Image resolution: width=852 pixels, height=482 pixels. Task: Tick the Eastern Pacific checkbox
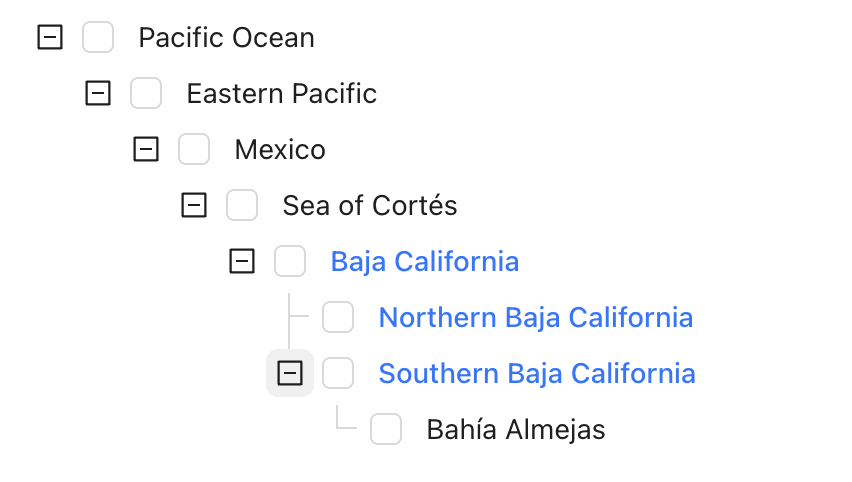point(146,94)
